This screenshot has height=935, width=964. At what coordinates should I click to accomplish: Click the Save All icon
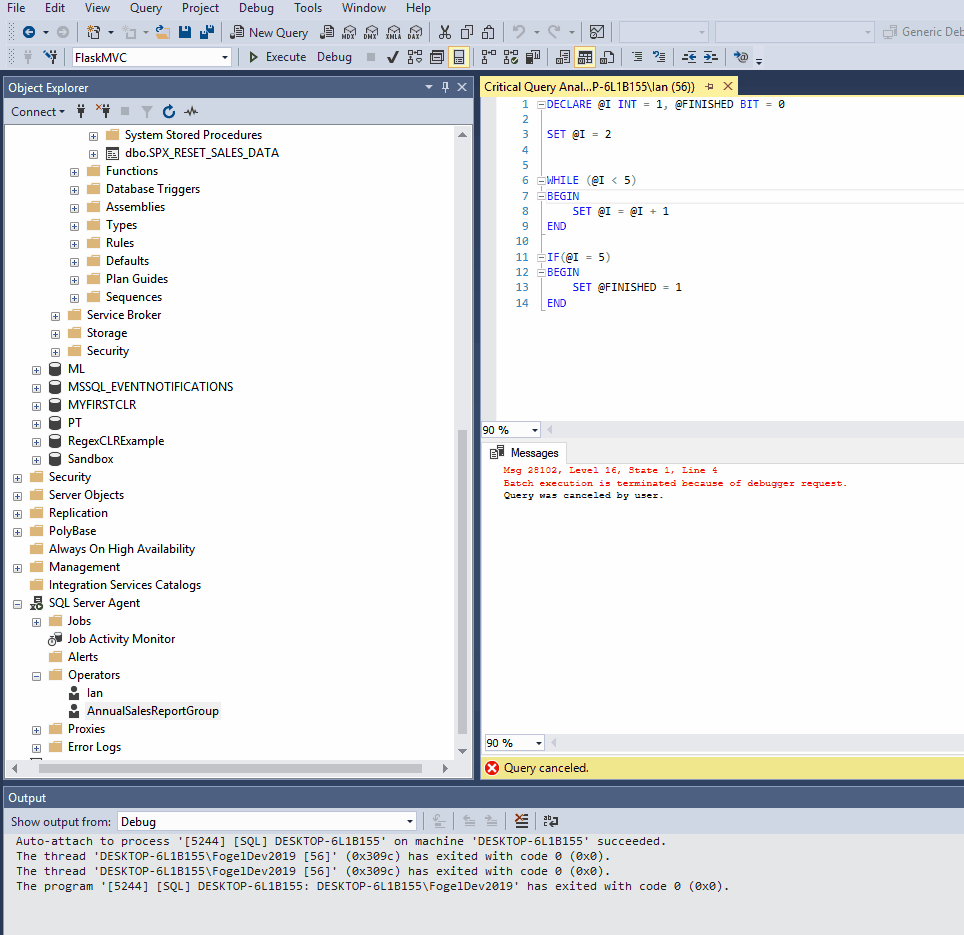[207, 32]
